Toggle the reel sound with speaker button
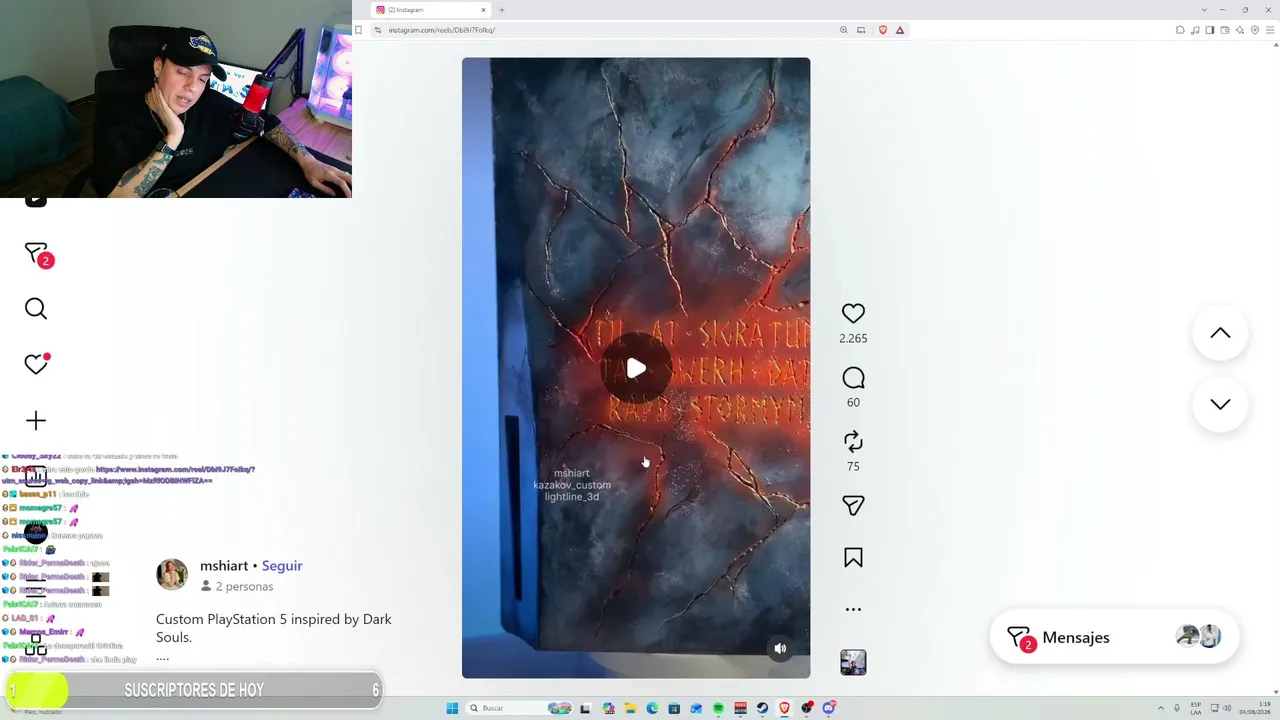The image size is (1280, 720). 780,648
